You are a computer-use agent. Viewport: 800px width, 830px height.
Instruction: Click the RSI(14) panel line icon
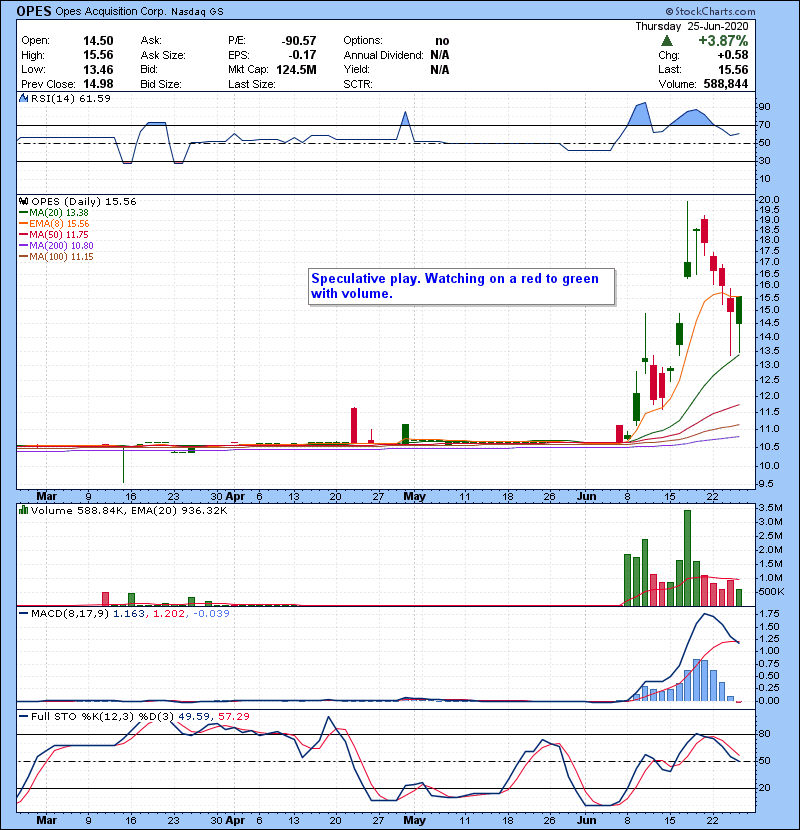pyautogui.click(x=23, y=98)
